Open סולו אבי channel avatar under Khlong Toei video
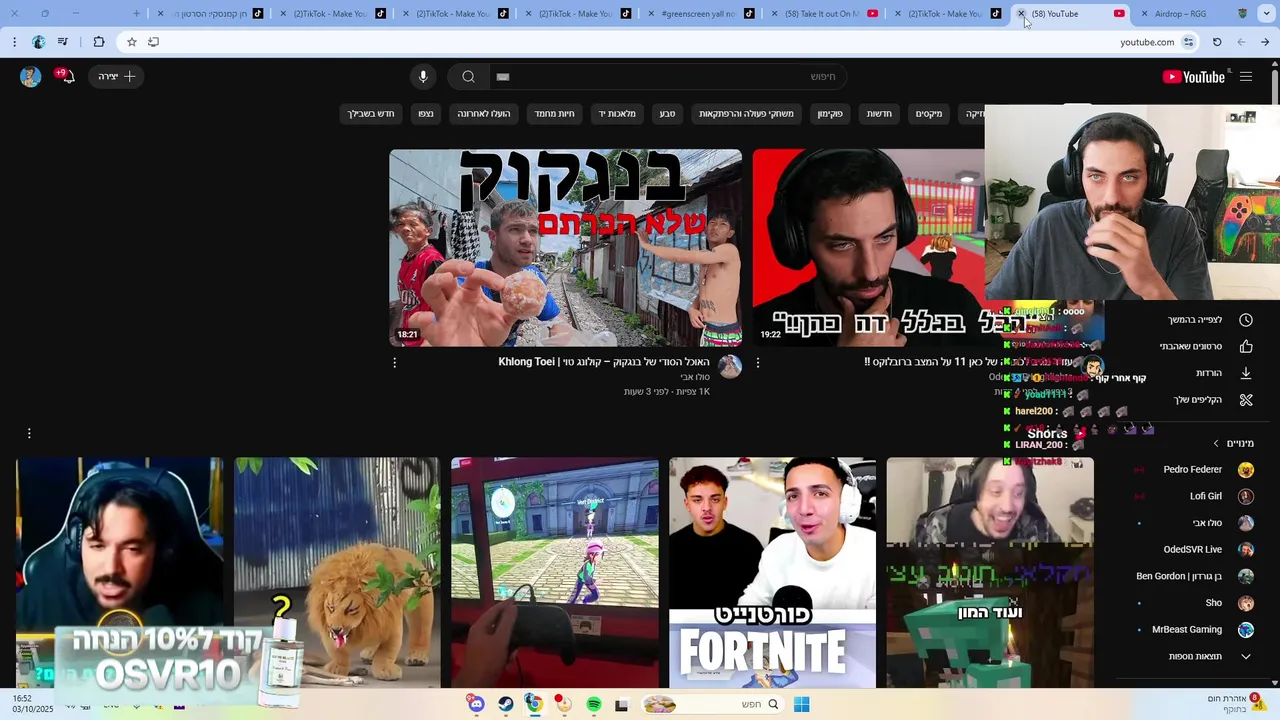The image size is (1280, 720). coord(730,366)
